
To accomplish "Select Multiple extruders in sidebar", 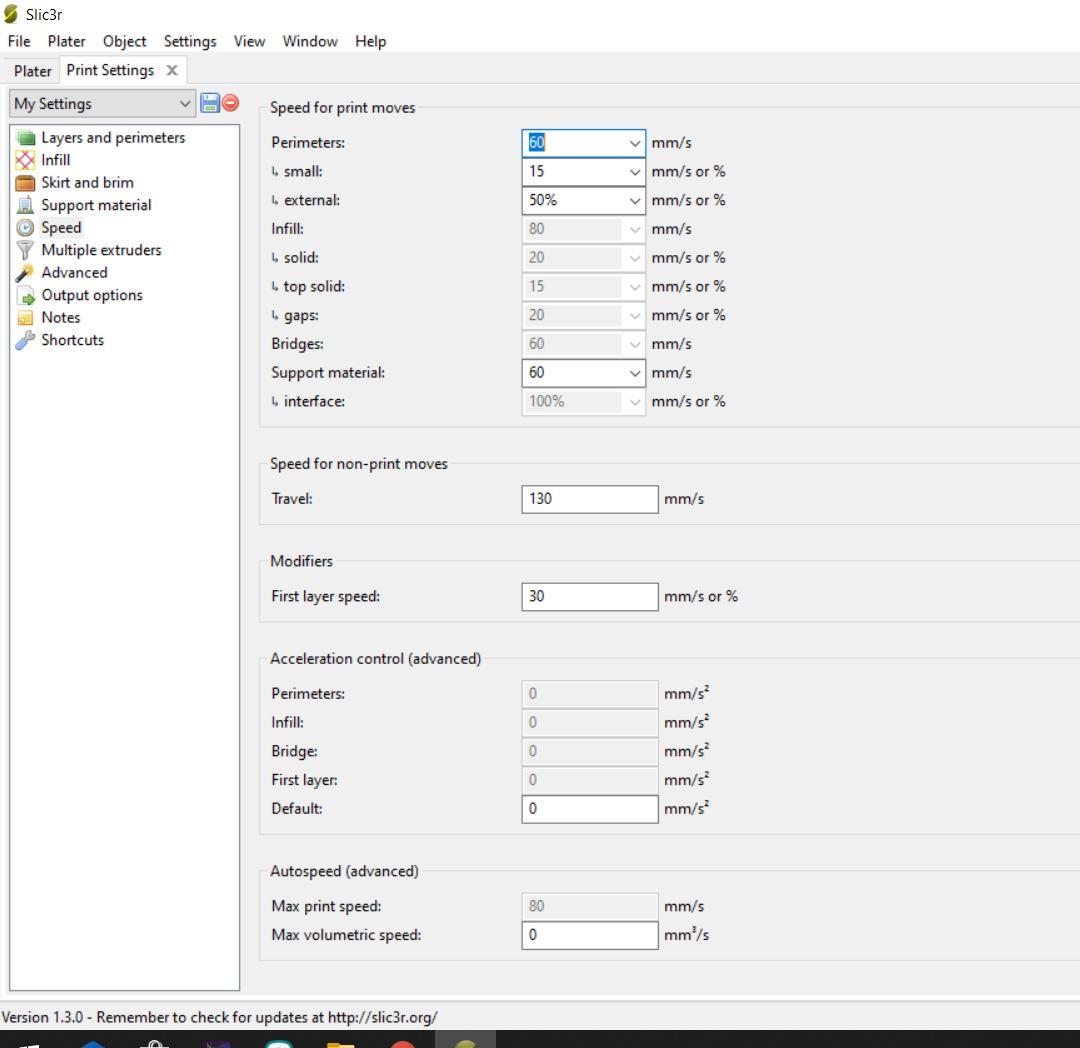I will pyautogui.click(x=101, y=250).
